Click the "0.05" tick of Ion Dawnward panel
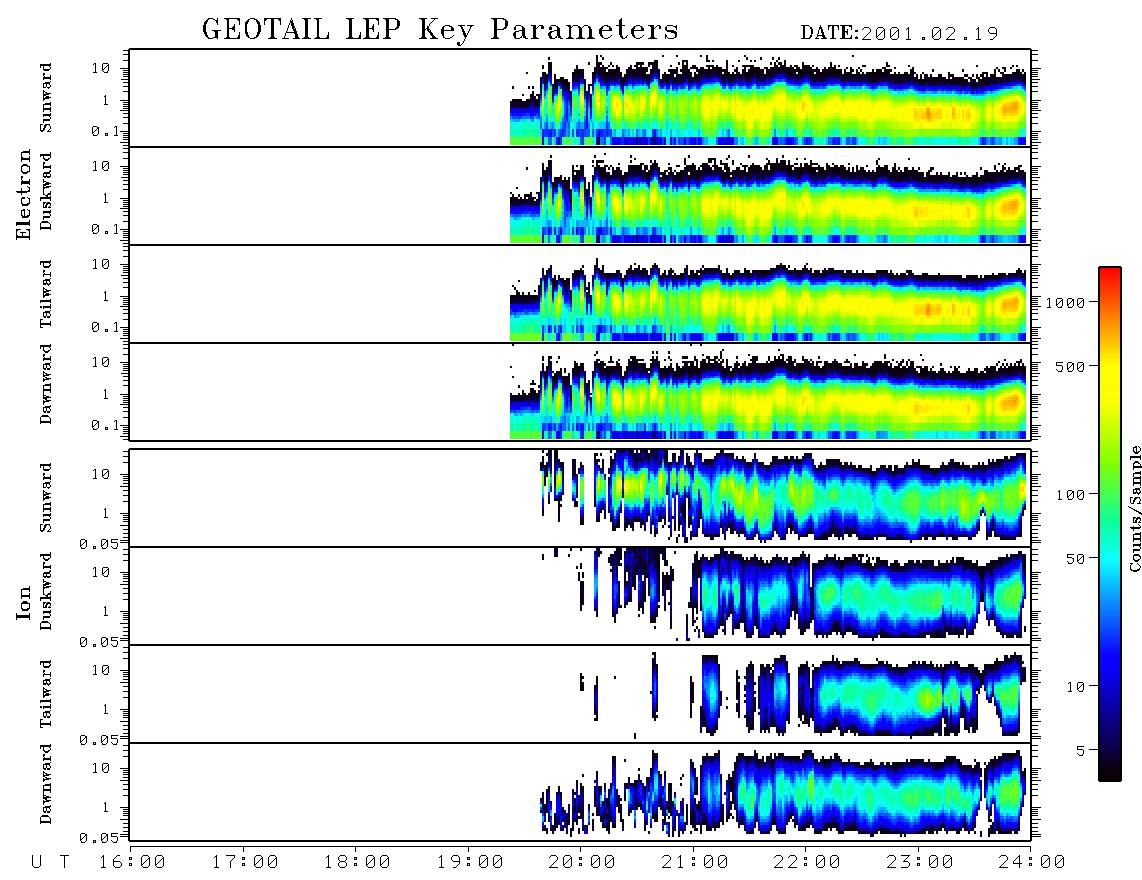 (99, 838)
